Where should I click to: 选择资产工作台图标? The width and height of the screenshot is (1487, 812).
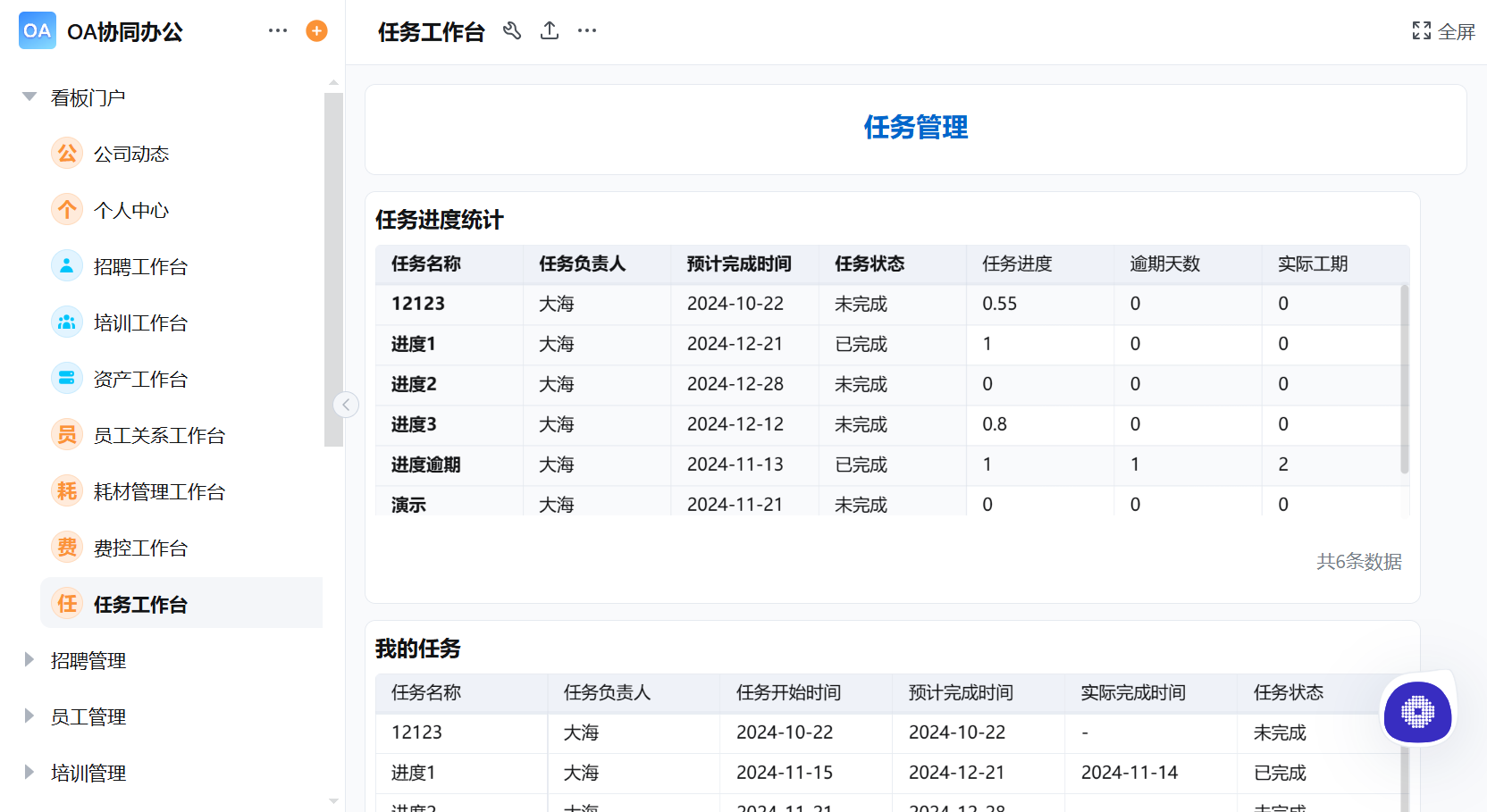66,378
